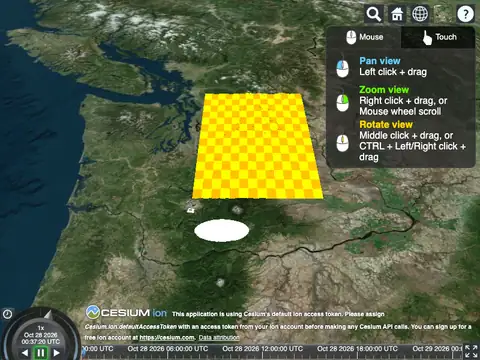The image size is (480, 360).
Task: Click the 'Pan view' heading text
Action: (x=380, y=61)
